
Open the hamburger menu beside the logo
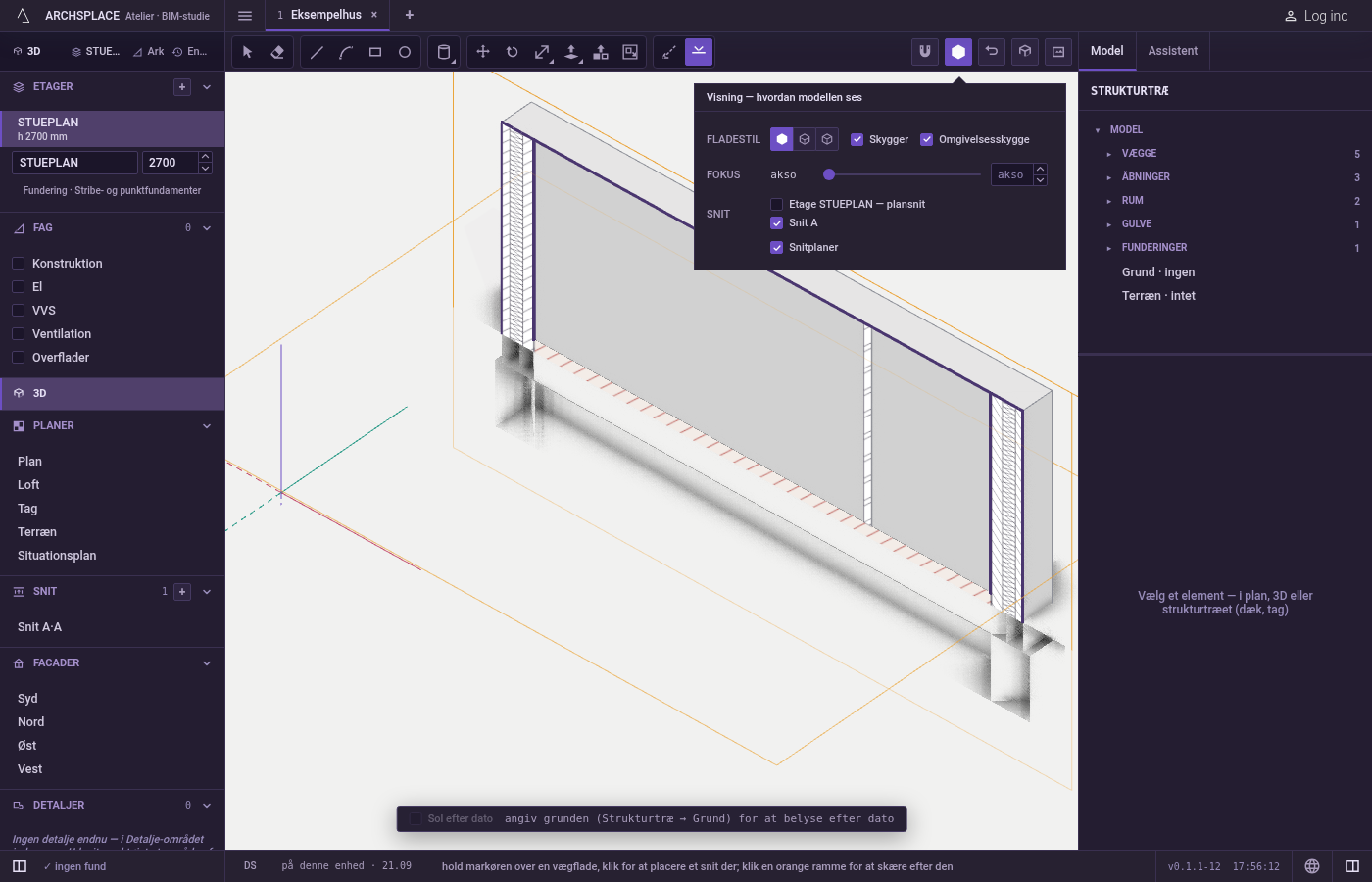point(245,16)
